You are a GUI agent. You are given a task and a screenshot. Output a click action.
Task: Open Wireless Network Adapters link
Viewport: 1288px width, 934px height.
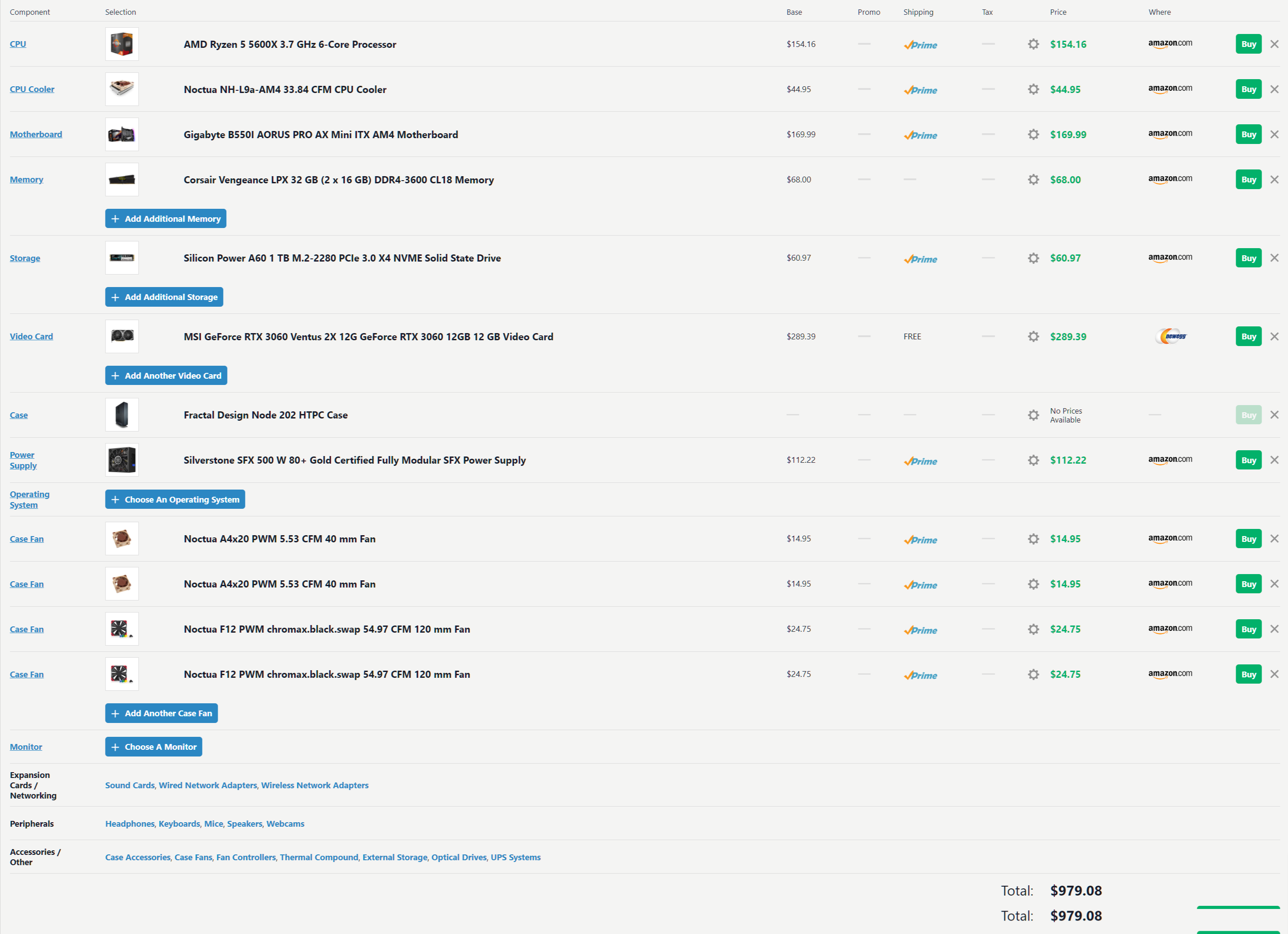pyautogui.click(x=315, y=786)
